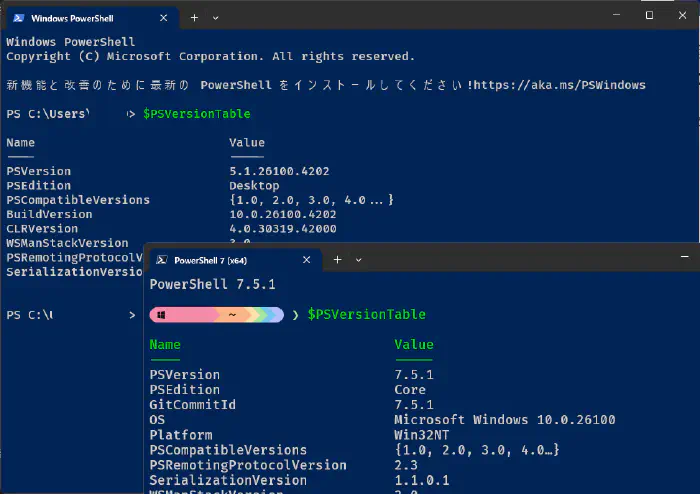Select the Windows PowerShell tab
The width and height of the screenshot is (700, 494).
[x=91, y=18]
